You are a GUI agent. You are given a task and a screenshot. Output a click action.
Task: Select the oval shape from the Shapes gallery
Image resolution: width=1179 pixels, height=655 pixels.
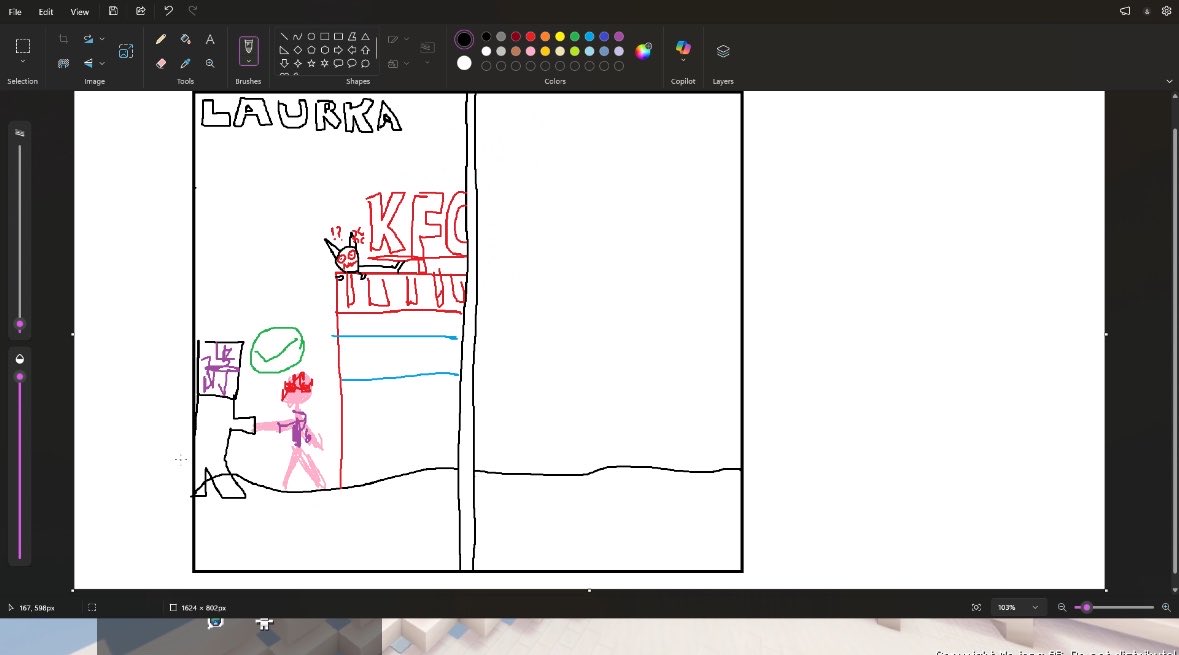tap(311, 35)
